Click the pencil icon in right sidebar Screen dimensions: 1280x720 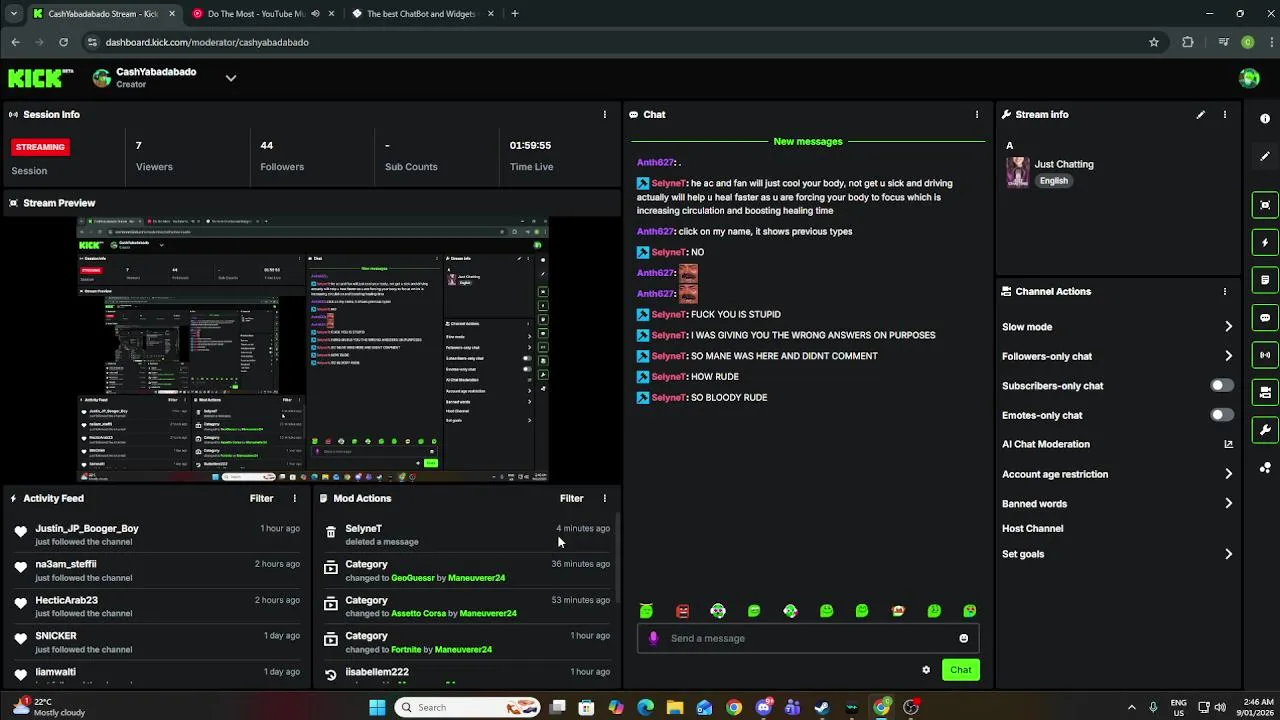tap(1265, 156)
